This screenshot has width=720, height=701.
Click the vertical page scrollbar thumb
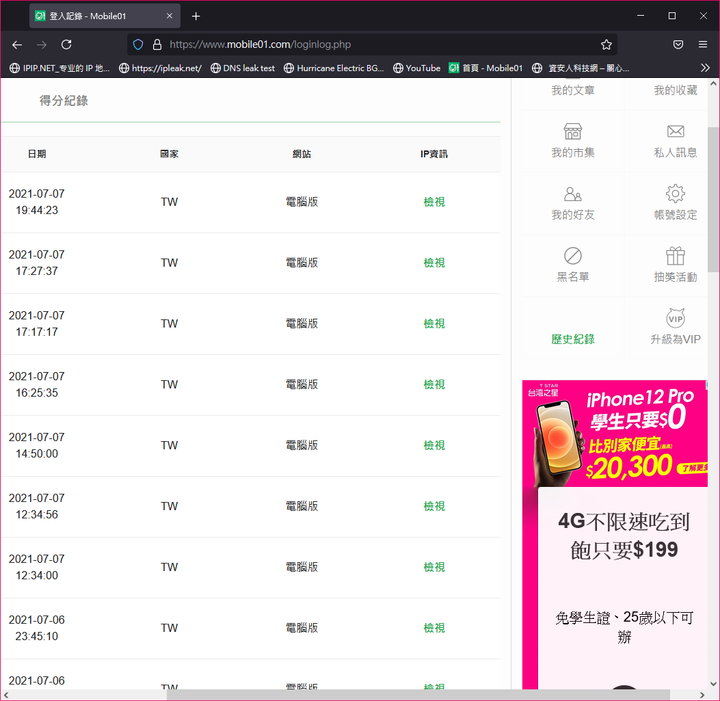click(x=713, y=199)
